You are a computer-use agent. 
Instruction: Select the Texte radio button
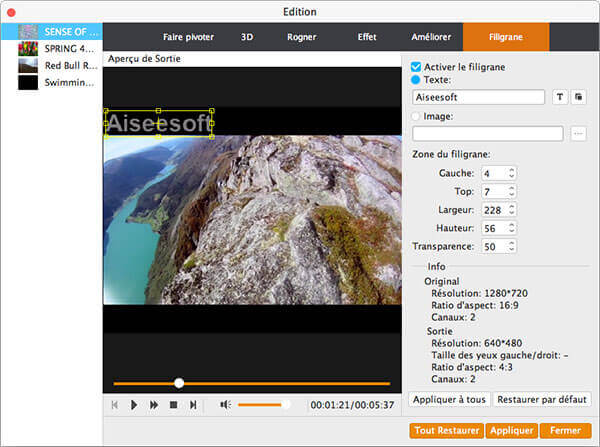tap(417, 79)
